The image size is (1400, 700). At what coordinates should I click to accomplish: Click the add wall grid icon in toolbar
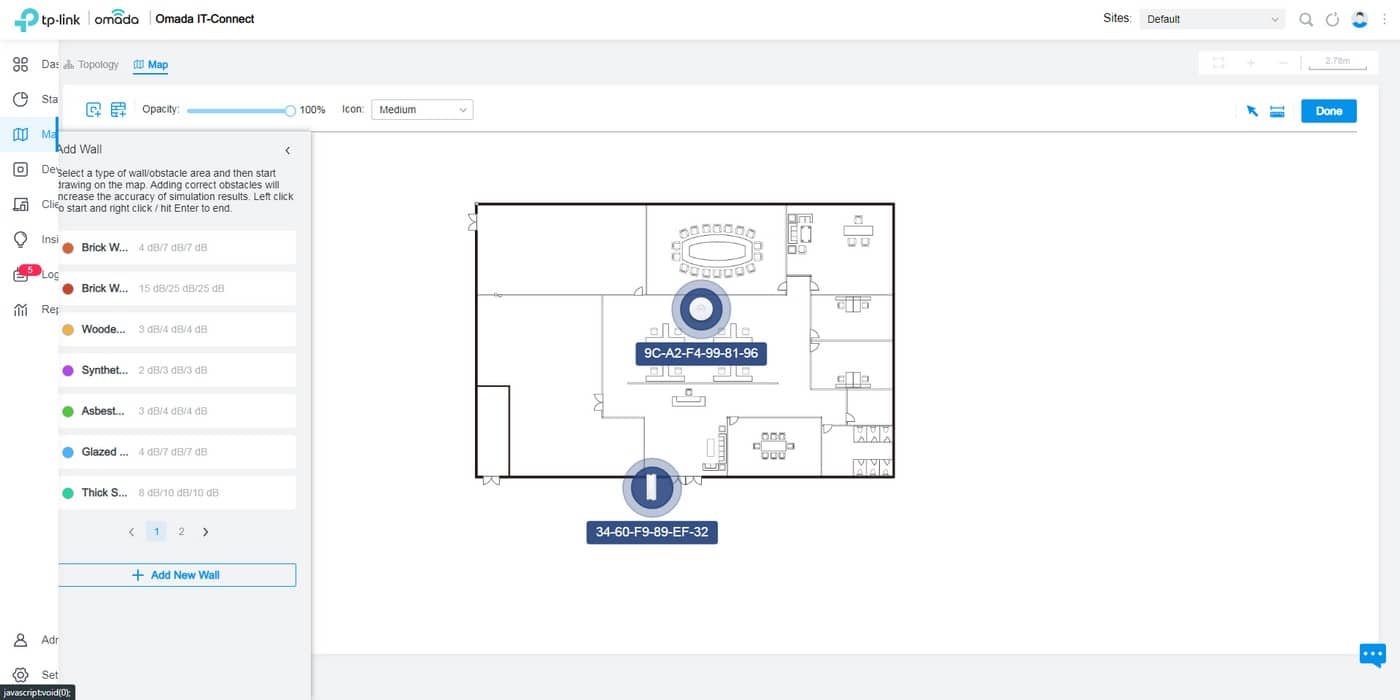(x=118, y=110)
